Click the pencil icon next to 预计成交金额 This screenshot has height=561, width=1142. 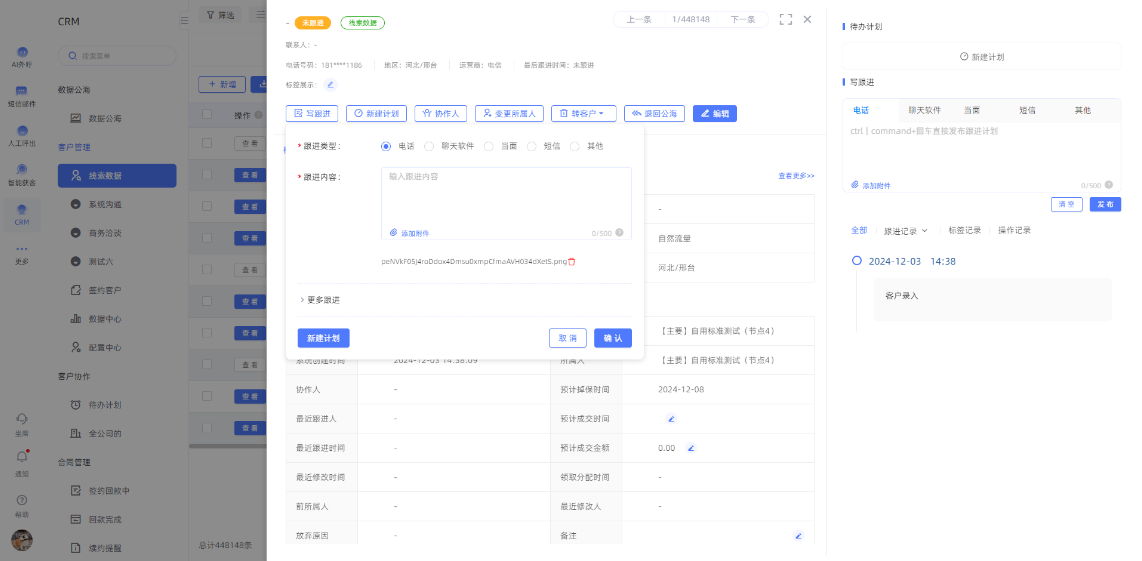pos(690,448)
